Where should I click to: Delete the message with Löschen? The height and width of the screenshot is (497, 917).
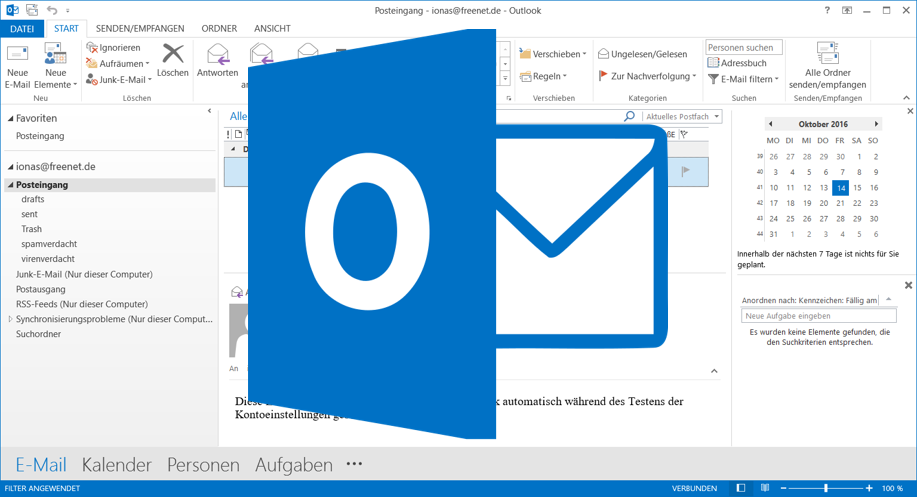click(x=173, y=60)
